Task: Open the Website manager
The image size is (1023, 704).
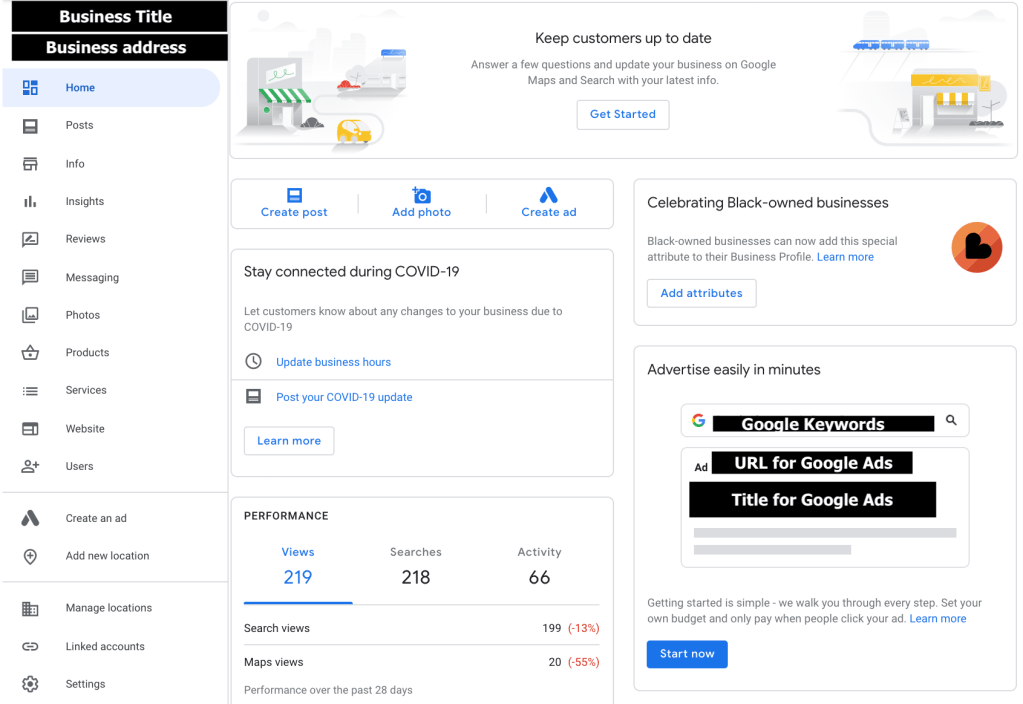Action: pyautogui.click(x=85, y=428)
